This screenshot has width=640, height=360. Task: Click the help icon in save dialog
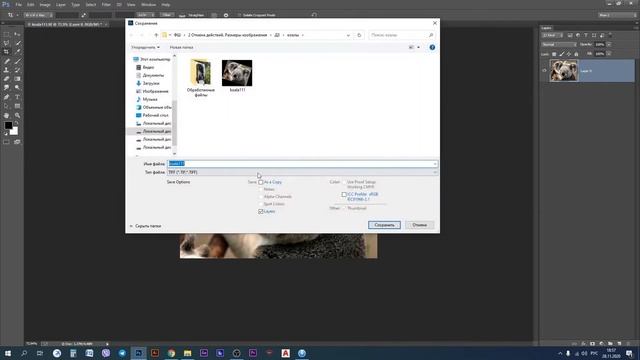point(432,47)
